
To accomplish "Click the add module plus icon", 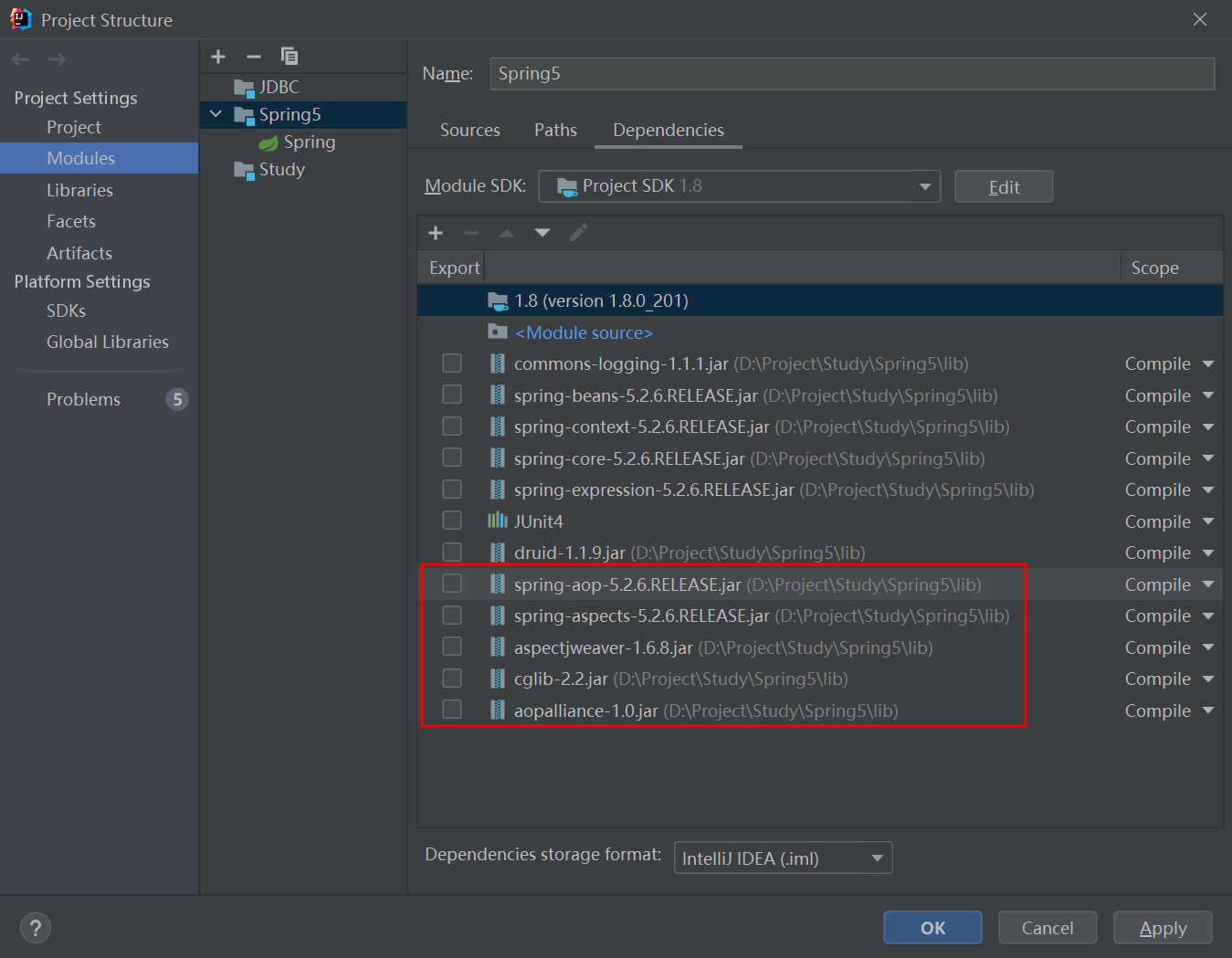I will pyautogui.click(x=218, y=57).
